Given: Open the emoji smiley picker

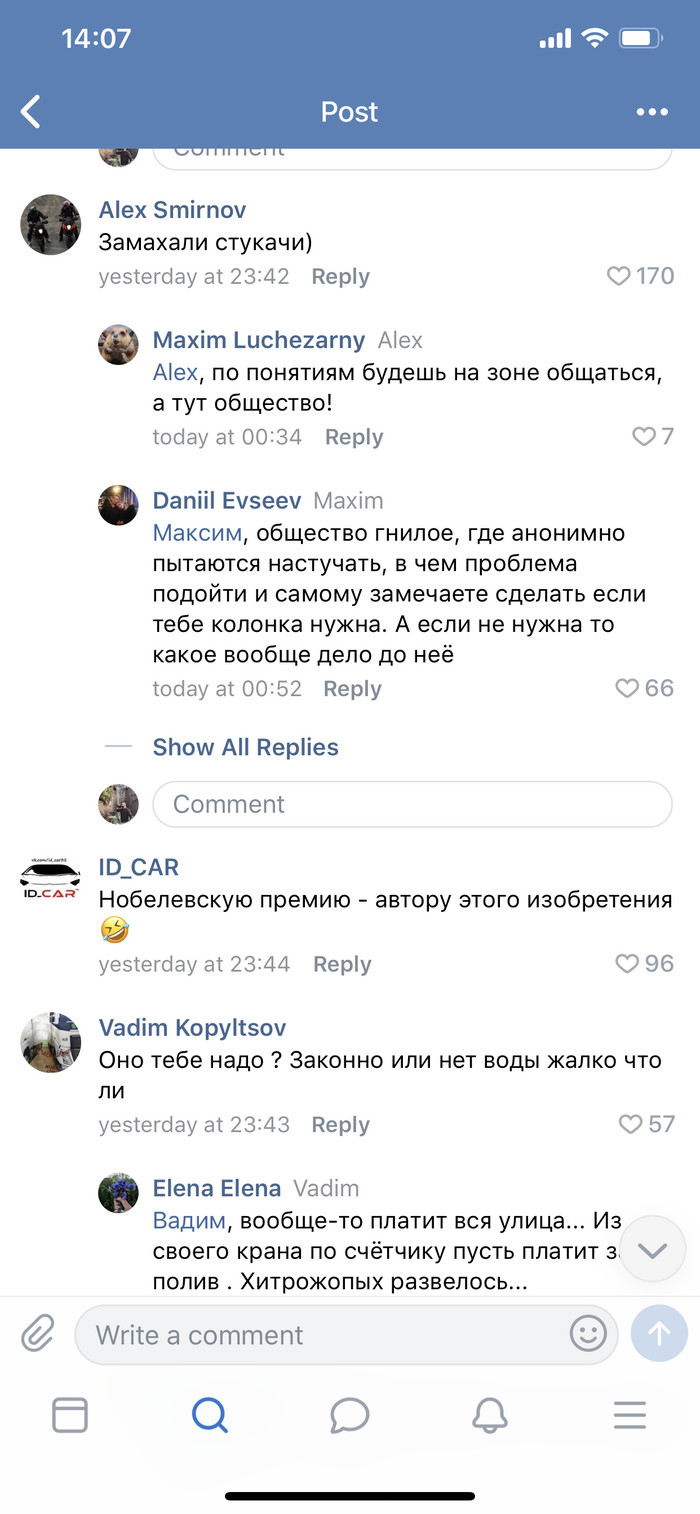Looking at the screenshot, I should click(588, 1334).
